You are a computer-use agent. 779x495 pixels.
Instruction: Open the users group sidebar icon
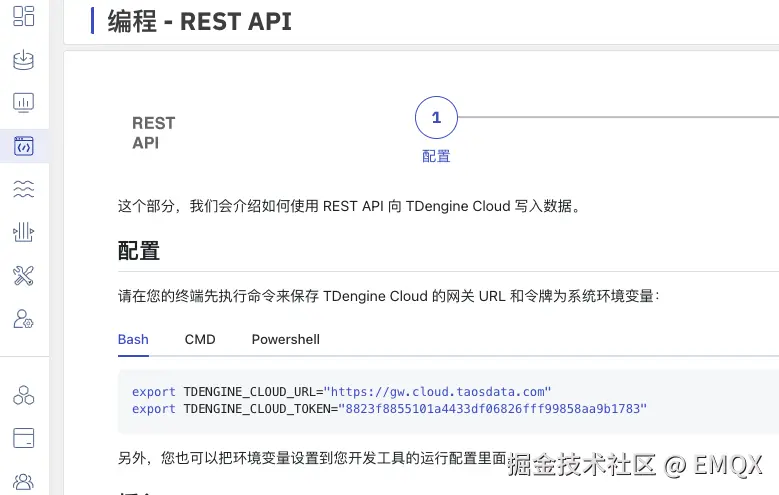click(x=23, y=481)
